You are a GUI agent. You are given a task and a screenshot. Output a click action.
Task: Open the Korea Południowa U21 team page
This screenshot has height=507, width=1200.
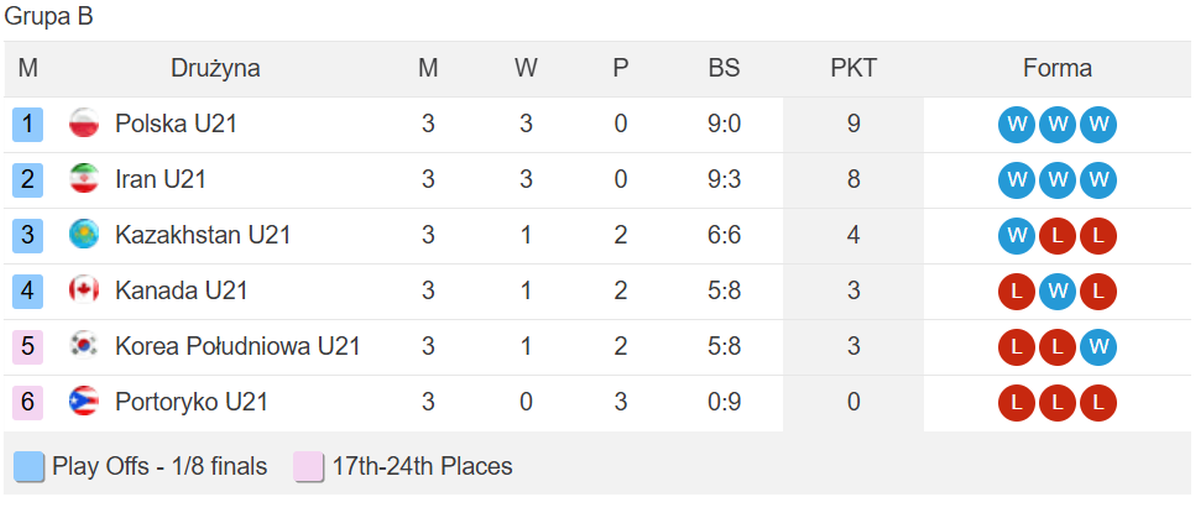tap(238, 347)
